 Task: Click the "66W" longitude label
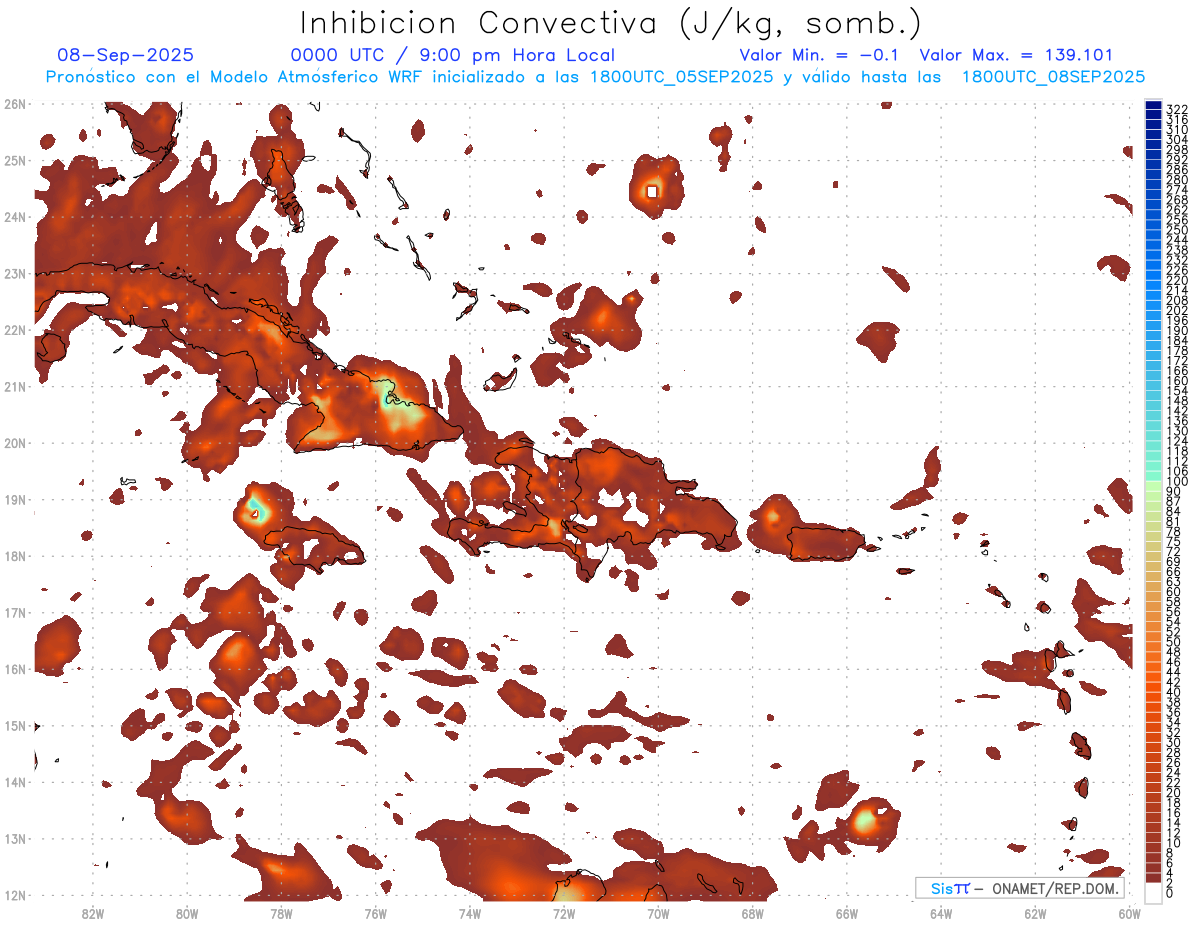(846, 913)
